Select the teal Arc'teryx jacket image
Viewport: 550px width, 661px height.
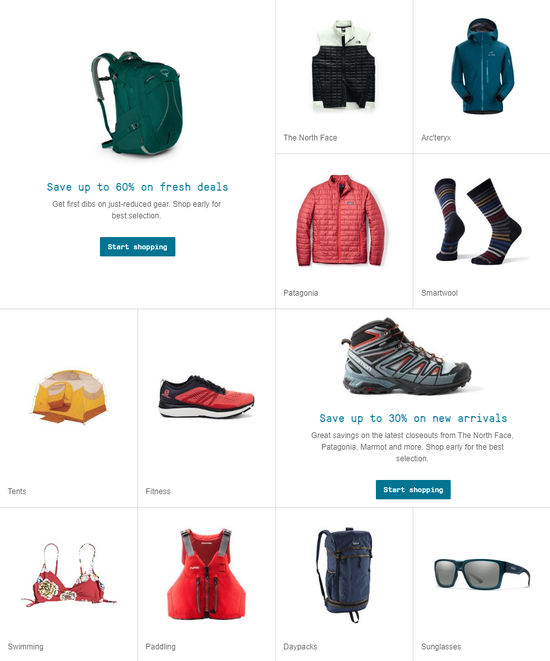(x=482, y=66)
